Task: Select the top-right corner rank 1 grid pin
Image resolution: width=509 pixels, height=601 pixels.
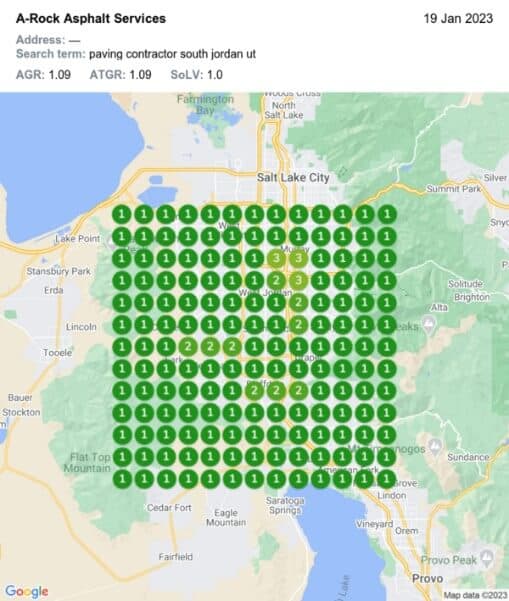Action: [x=387, y=214]
